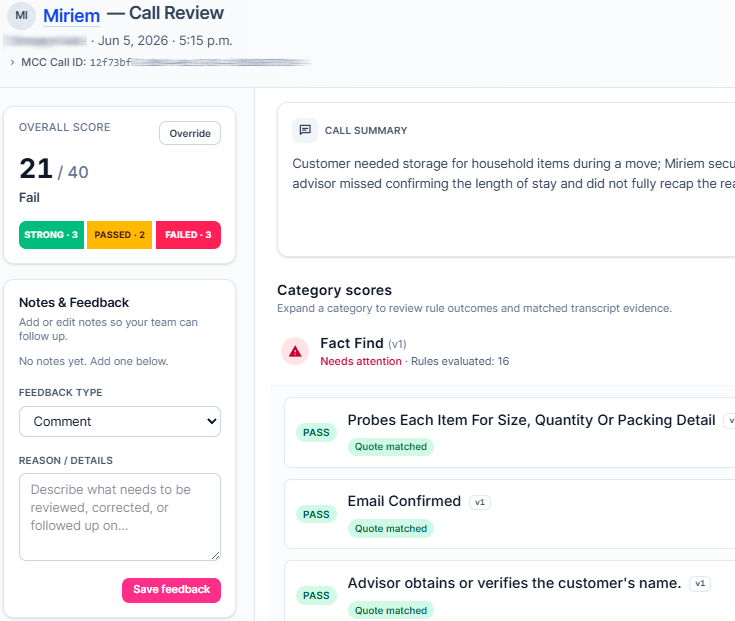Viewport: 735px width, 621px height.
Task: Click the MI avatar circle
Action: [22, 15]
